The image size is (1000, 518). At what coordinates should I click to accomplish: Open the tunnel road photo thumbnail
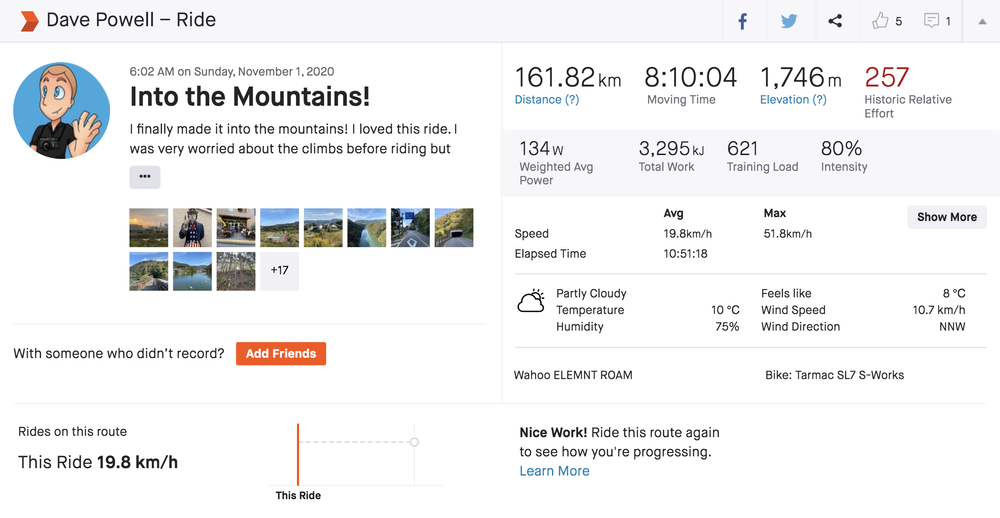pyautogui.click(x=454, y=227)
